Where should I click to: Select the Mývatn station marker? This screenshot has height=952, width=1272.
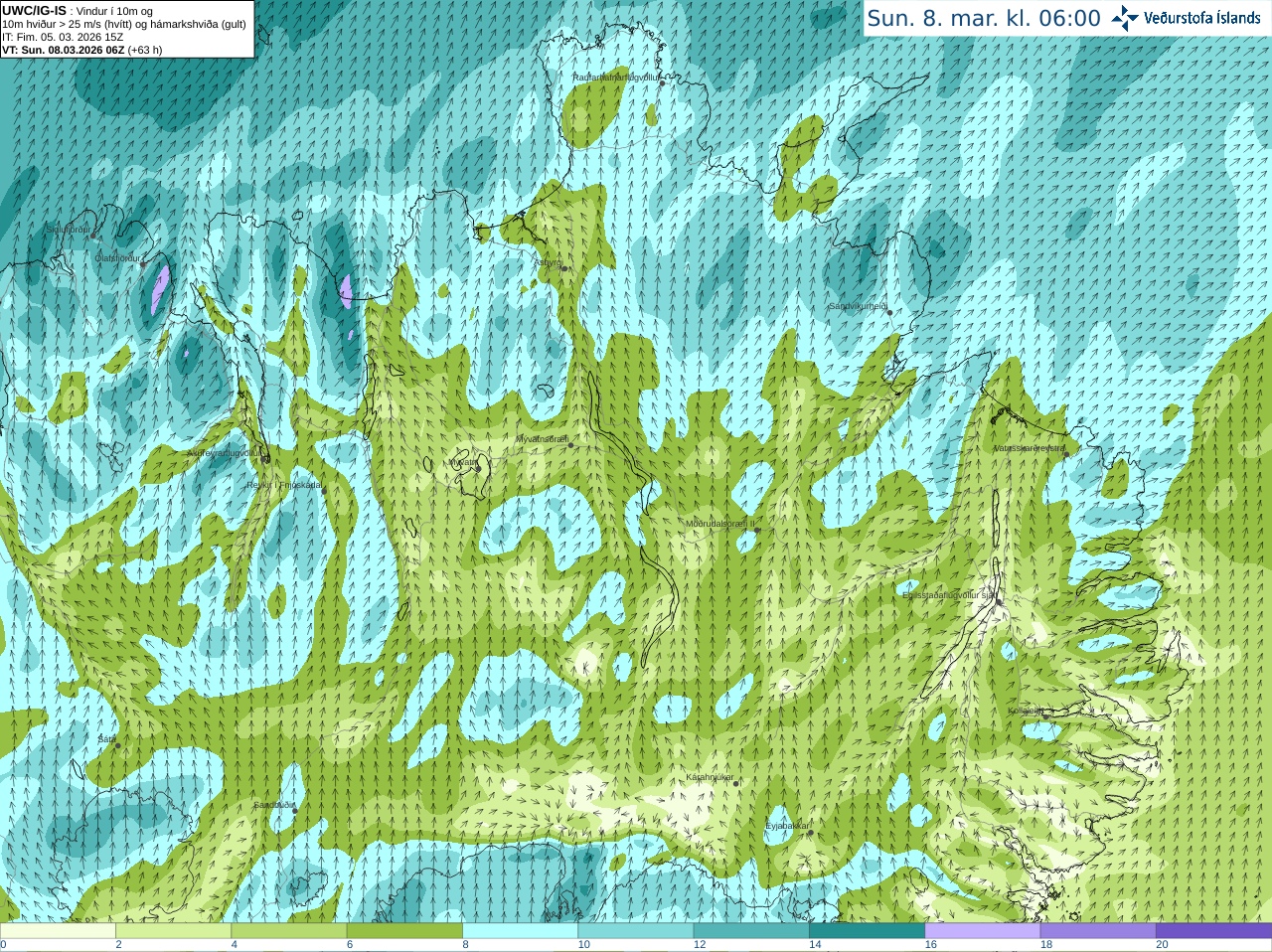coord(478,467)
